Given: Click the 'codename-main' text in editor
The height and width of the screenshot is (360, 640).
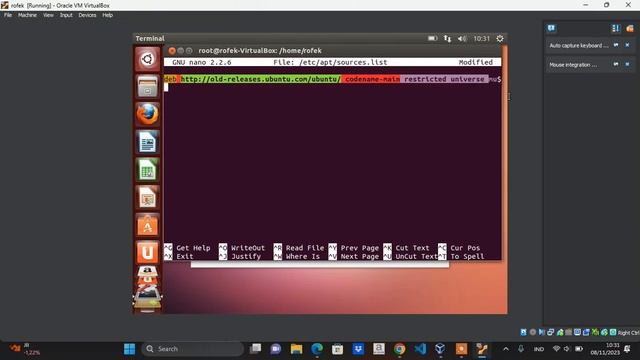Looking at the screenshot, I should (372, 79).
